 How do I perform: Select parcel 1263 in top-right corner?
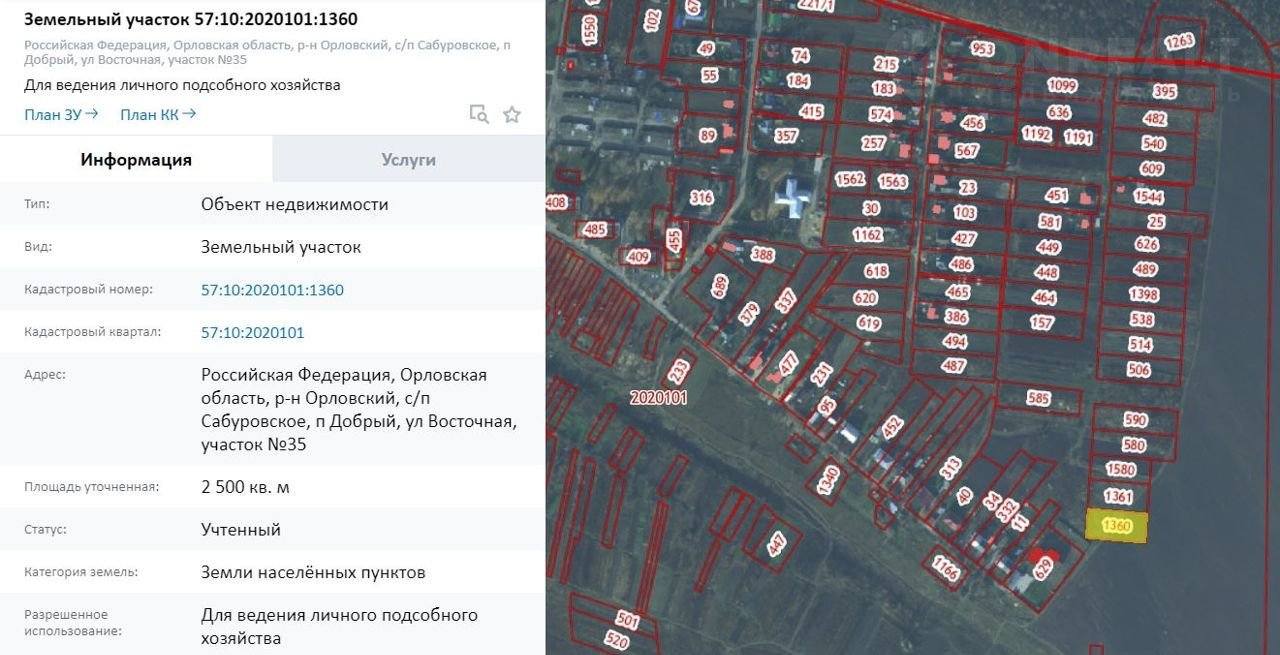point(1180,41)
